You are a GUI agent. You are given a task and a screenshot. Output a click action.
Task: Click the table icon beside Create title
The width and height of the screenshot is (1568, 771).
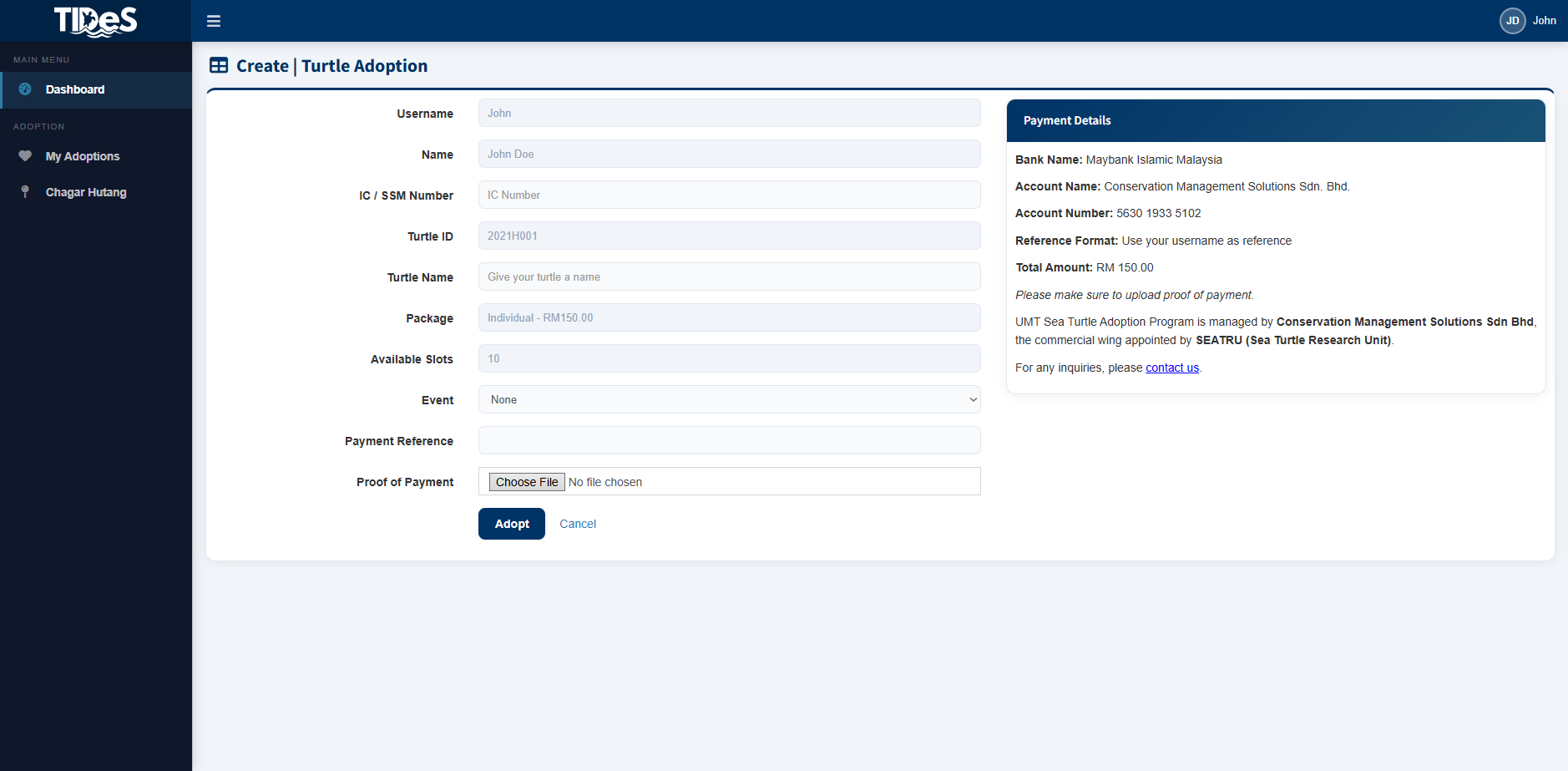coord(219,65)
